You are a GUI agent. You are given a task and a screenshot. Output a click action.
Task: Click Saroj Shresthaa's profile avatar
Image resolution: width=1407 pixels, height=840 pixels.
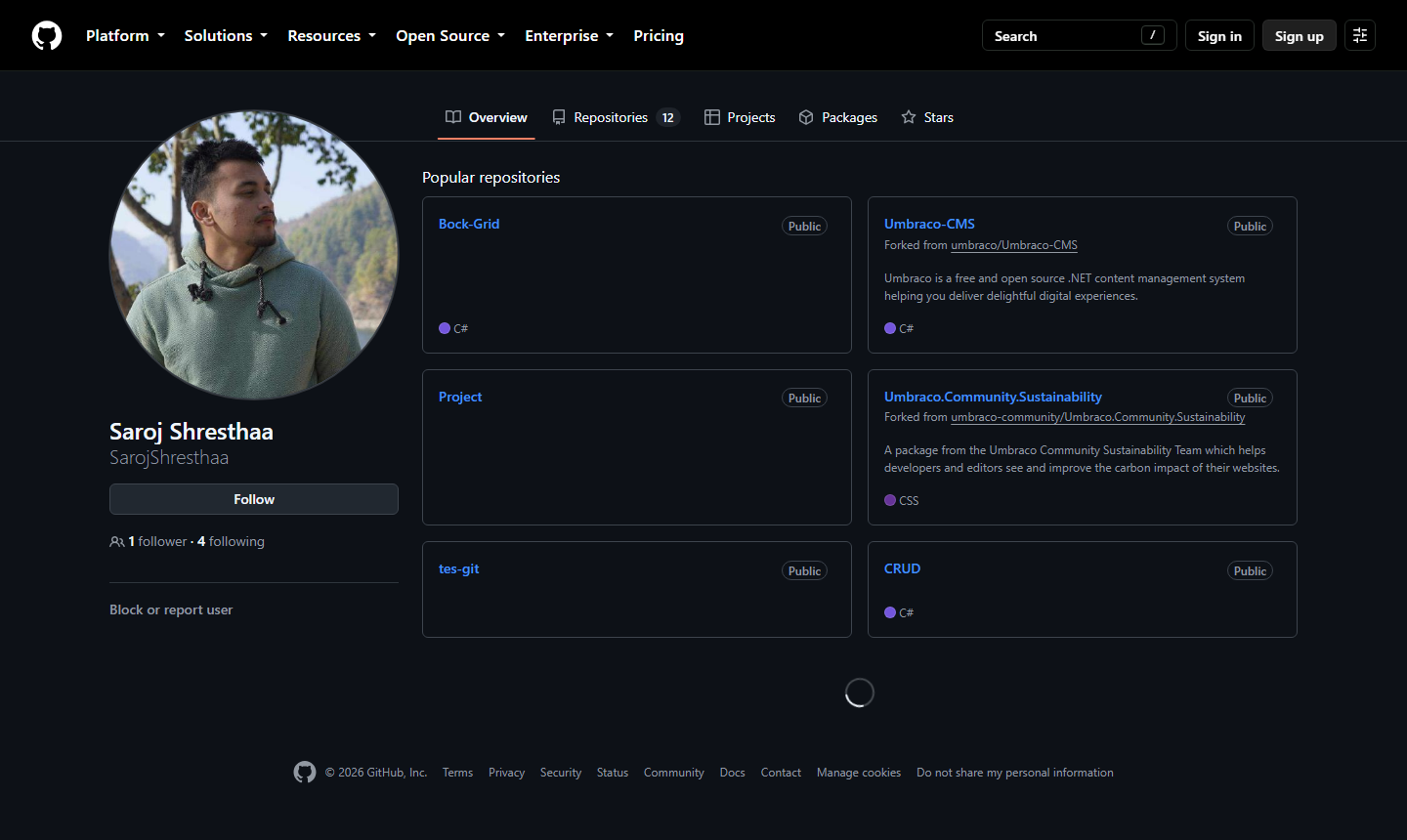coord(254,255)
